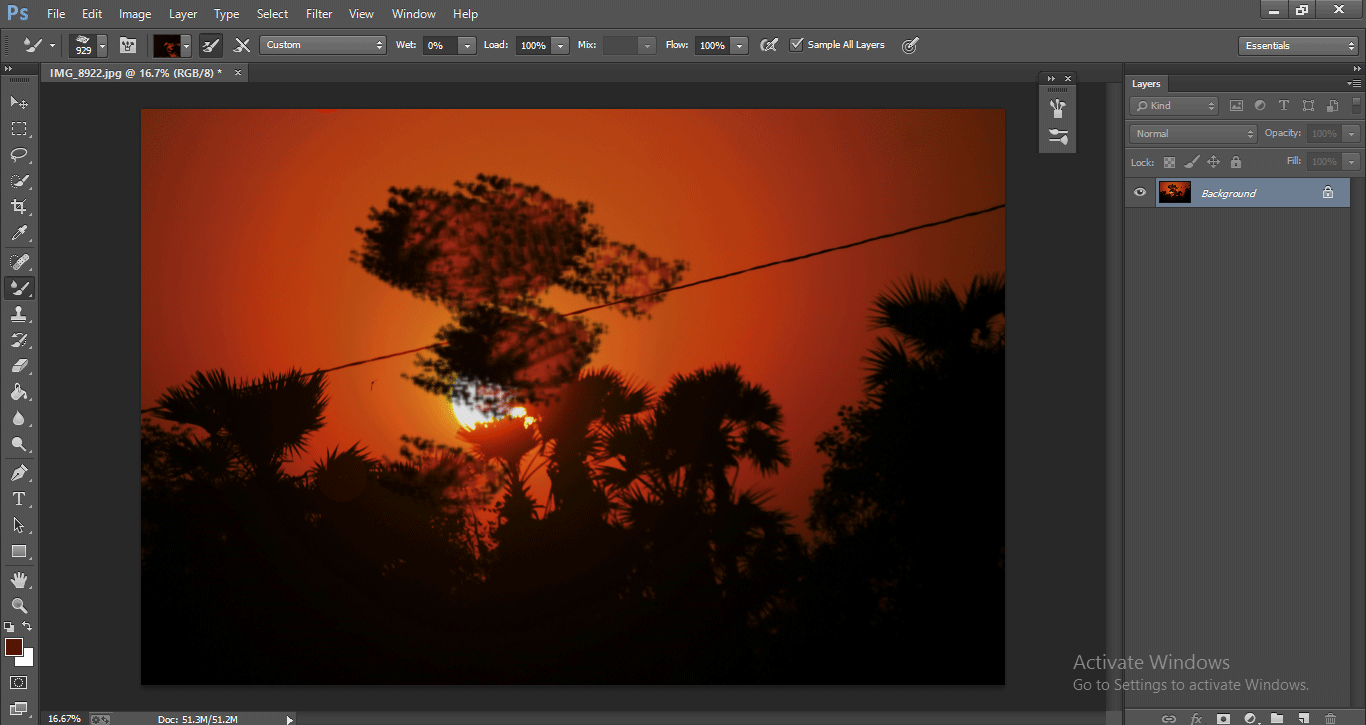Open the Custom blending combinations dropdown
This screenshot has height=725, width=1366.
click(322, 45)
